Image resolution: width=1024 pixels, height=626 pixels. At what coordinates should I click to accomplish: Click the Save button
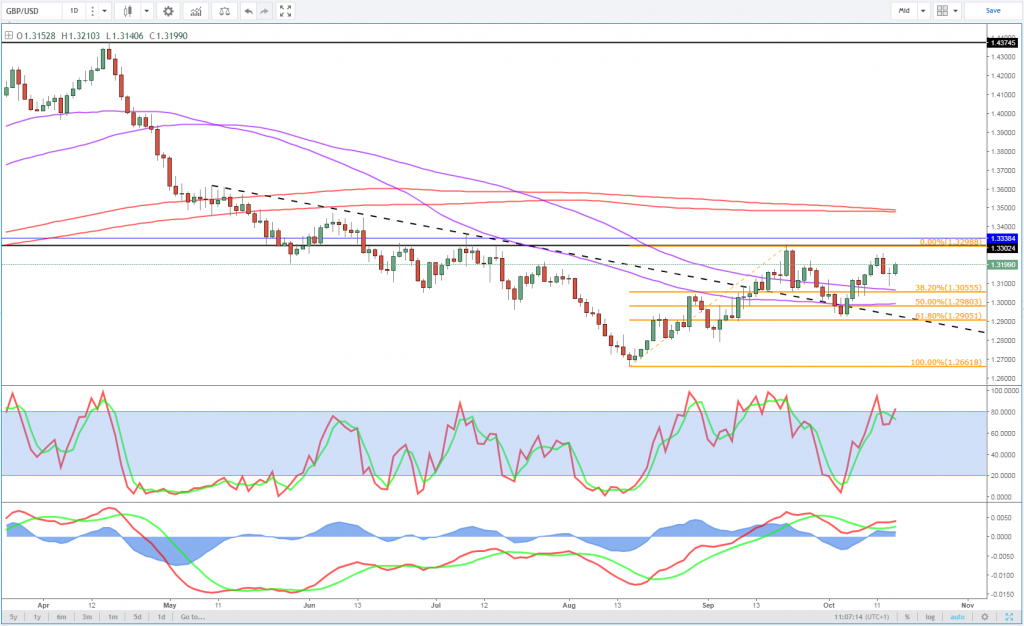click(x=993, y=10)
